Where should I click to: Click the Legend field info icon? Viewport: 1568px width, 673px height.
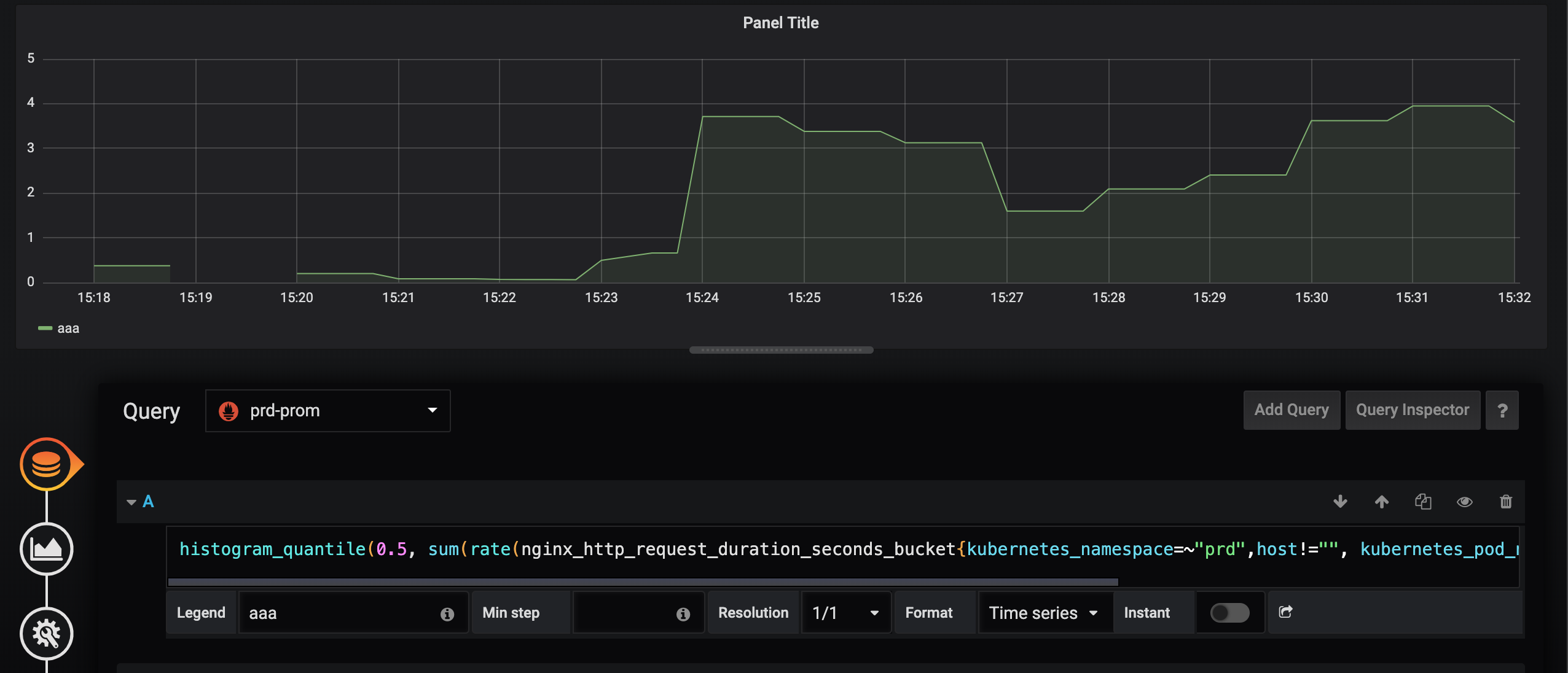(447, 613)
